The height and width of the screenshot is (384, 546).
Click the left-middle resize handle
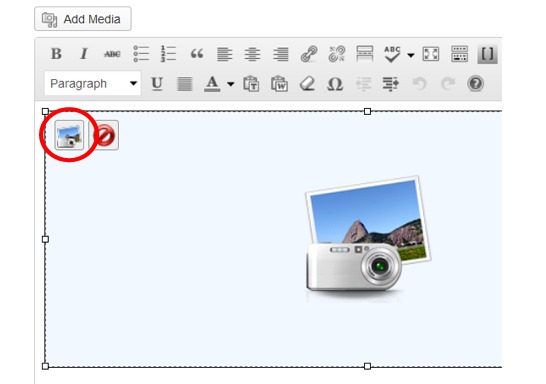45,239
